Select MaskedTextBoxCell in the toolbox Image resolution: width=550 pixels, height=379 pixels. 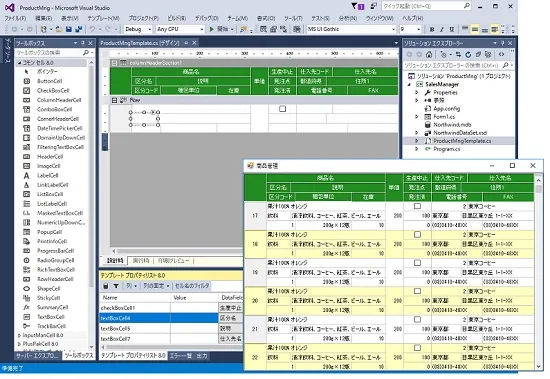pyautogui.click(x=60, y=213)
